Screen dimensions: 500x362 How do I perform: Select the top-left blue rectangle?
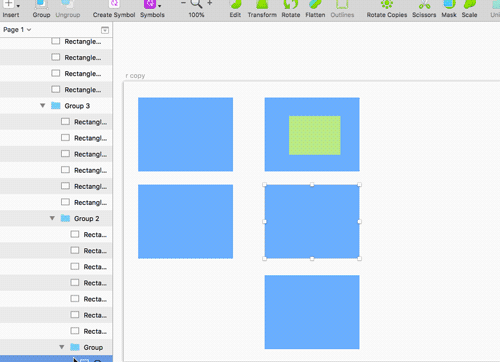point(186,134)
